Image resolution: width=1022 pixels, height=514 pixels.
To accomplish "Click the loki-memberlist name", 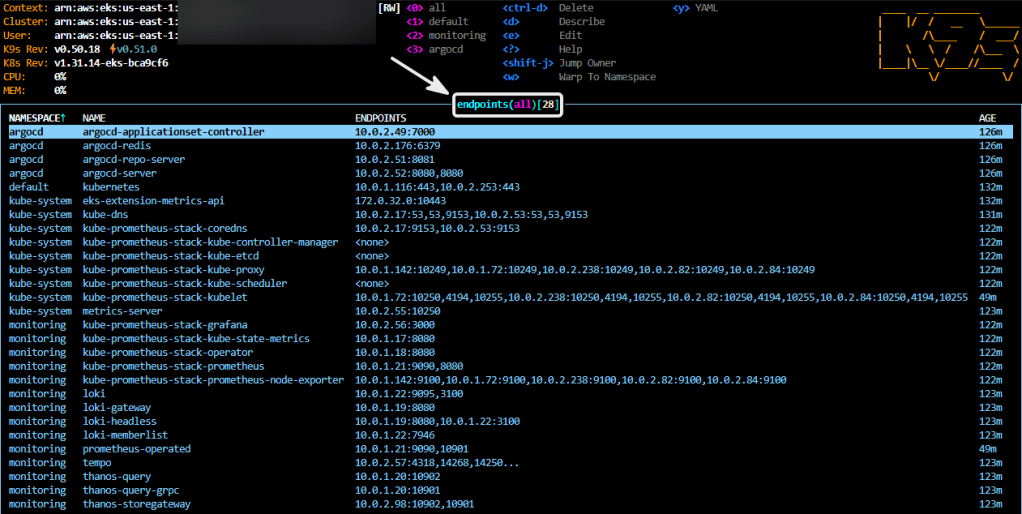I will click(x=125, y=435).
